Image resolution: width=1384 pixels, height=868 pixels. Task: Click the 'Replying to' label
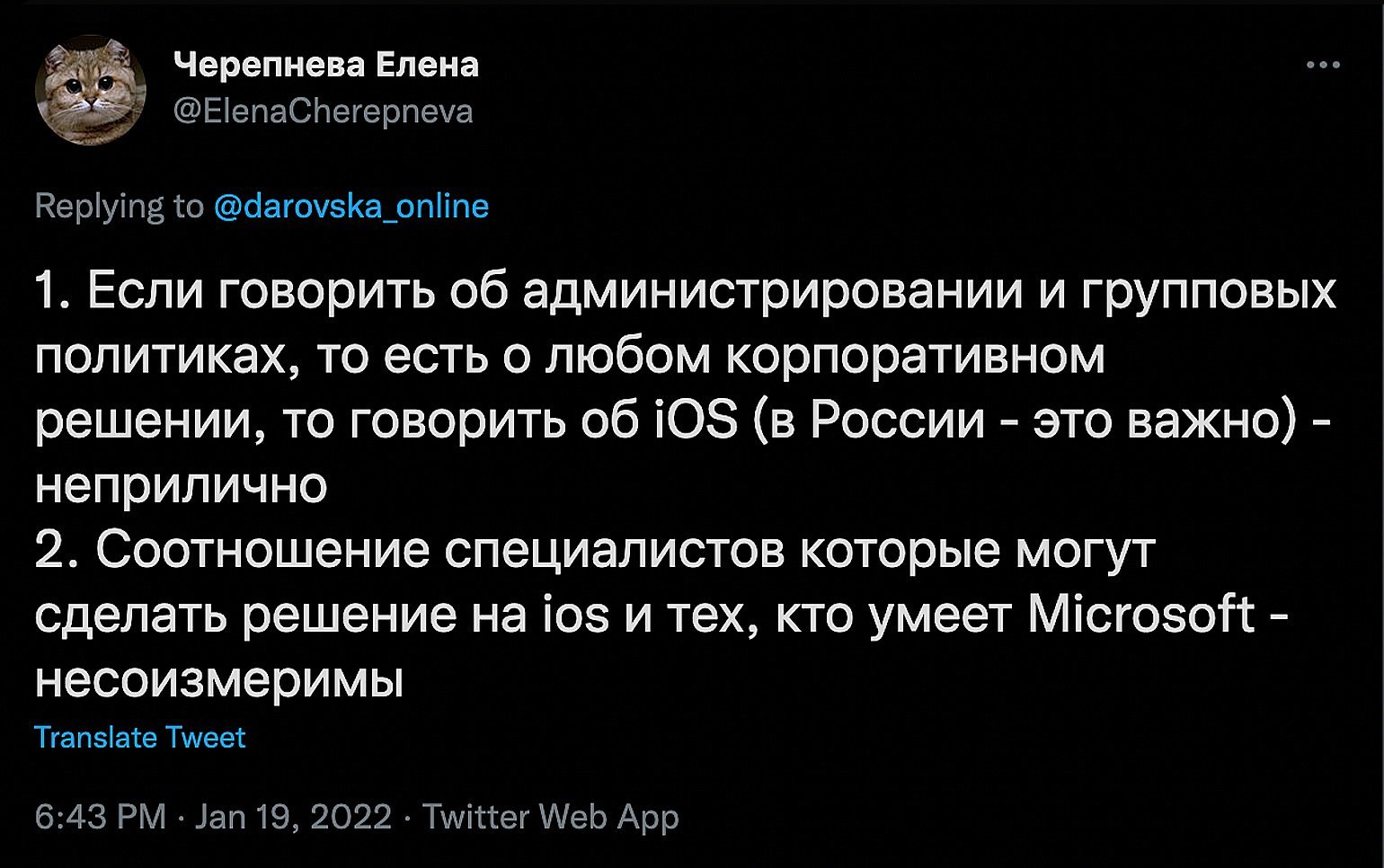point(119,206)
